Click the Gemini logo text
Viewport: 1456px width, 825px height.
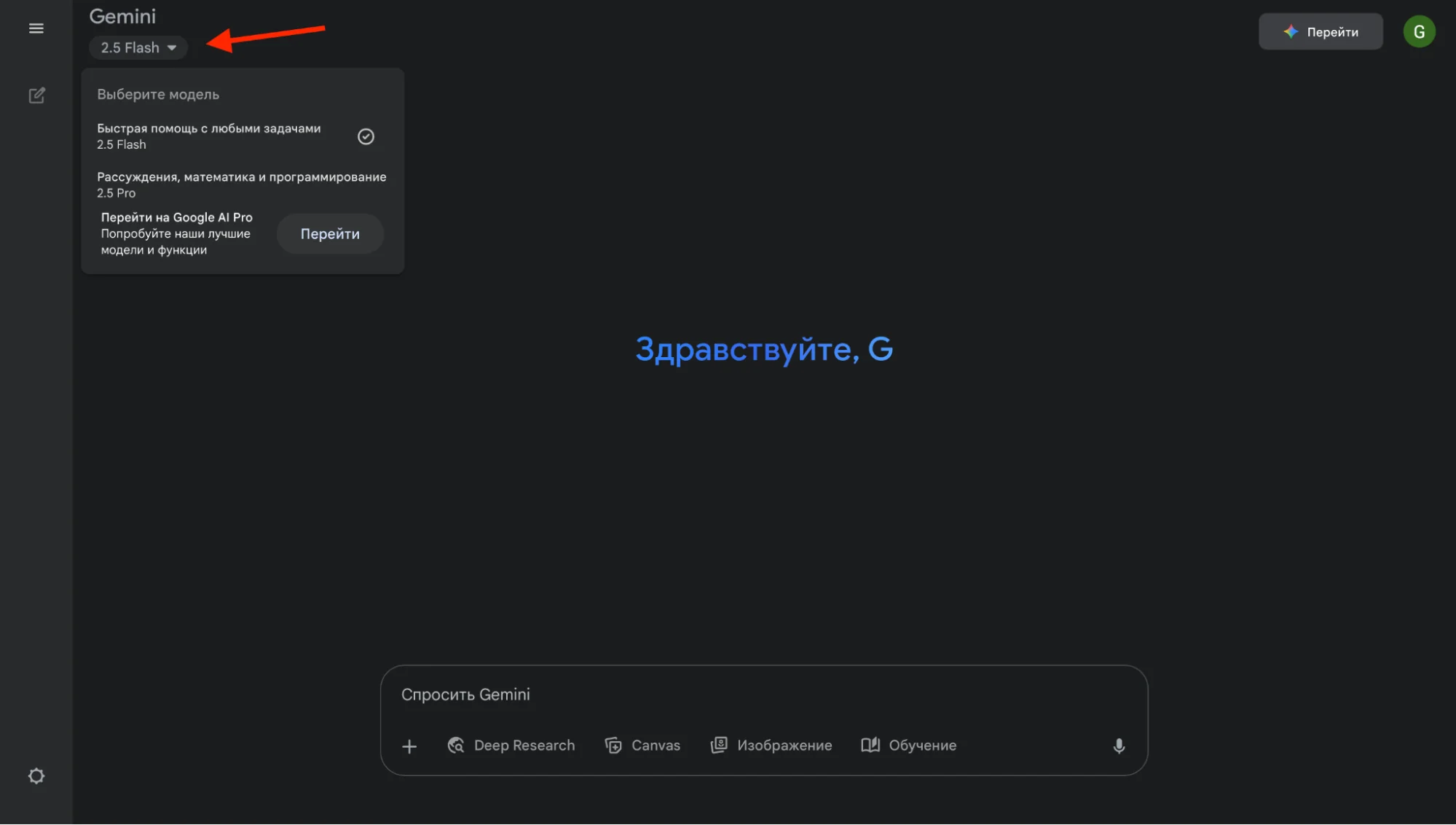coord(122,17)
